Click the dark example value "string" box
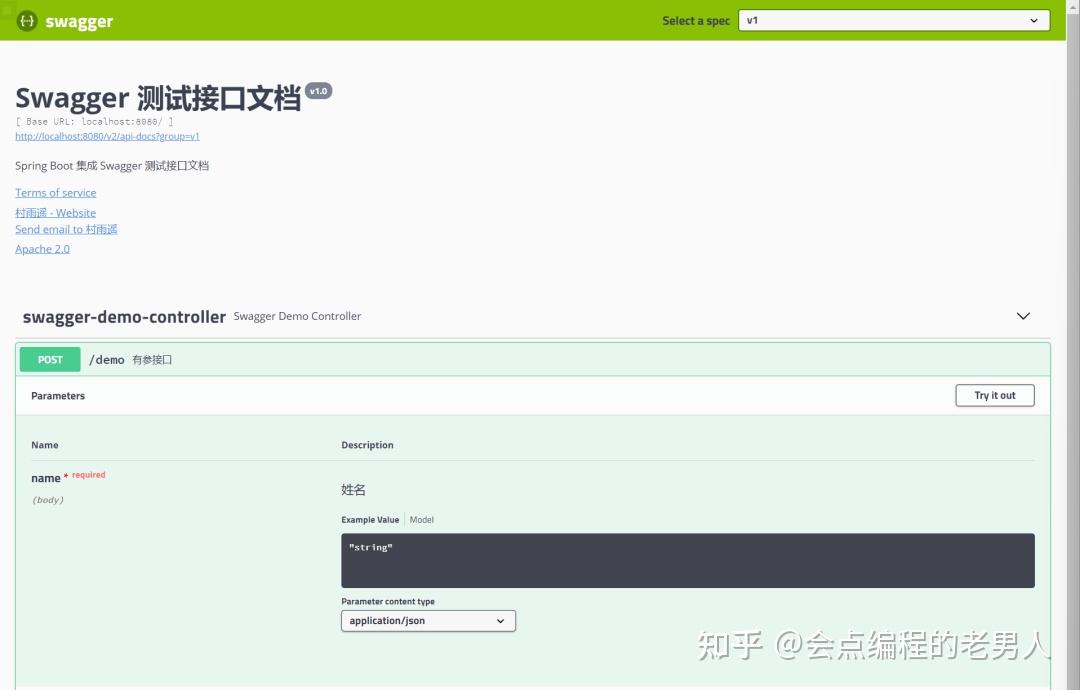 (687, 560)
